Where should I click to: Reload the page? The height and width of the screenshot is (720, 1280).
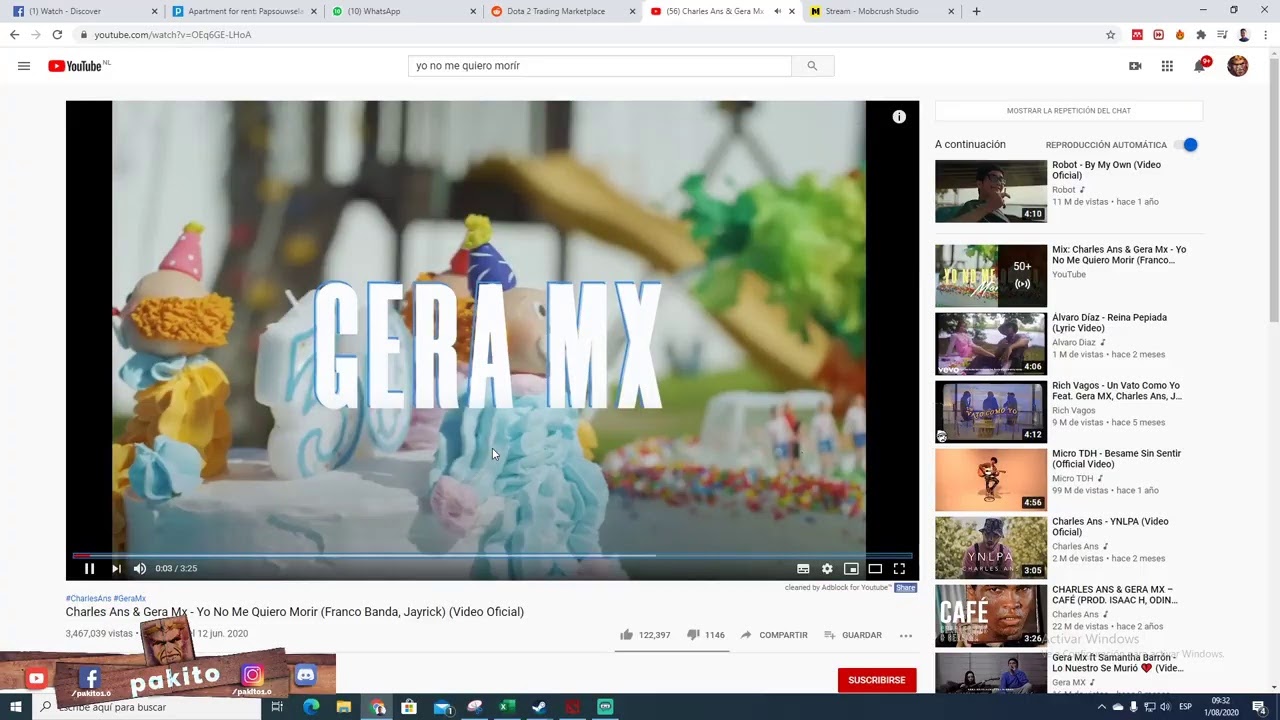click(57, 35)
